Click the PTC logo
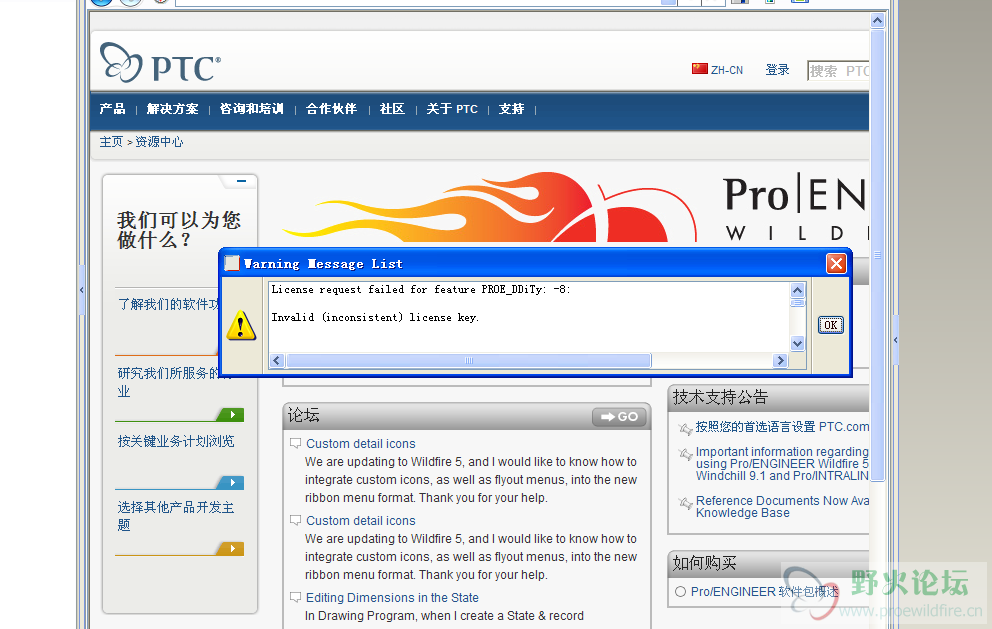 click(x=161, y=63)
